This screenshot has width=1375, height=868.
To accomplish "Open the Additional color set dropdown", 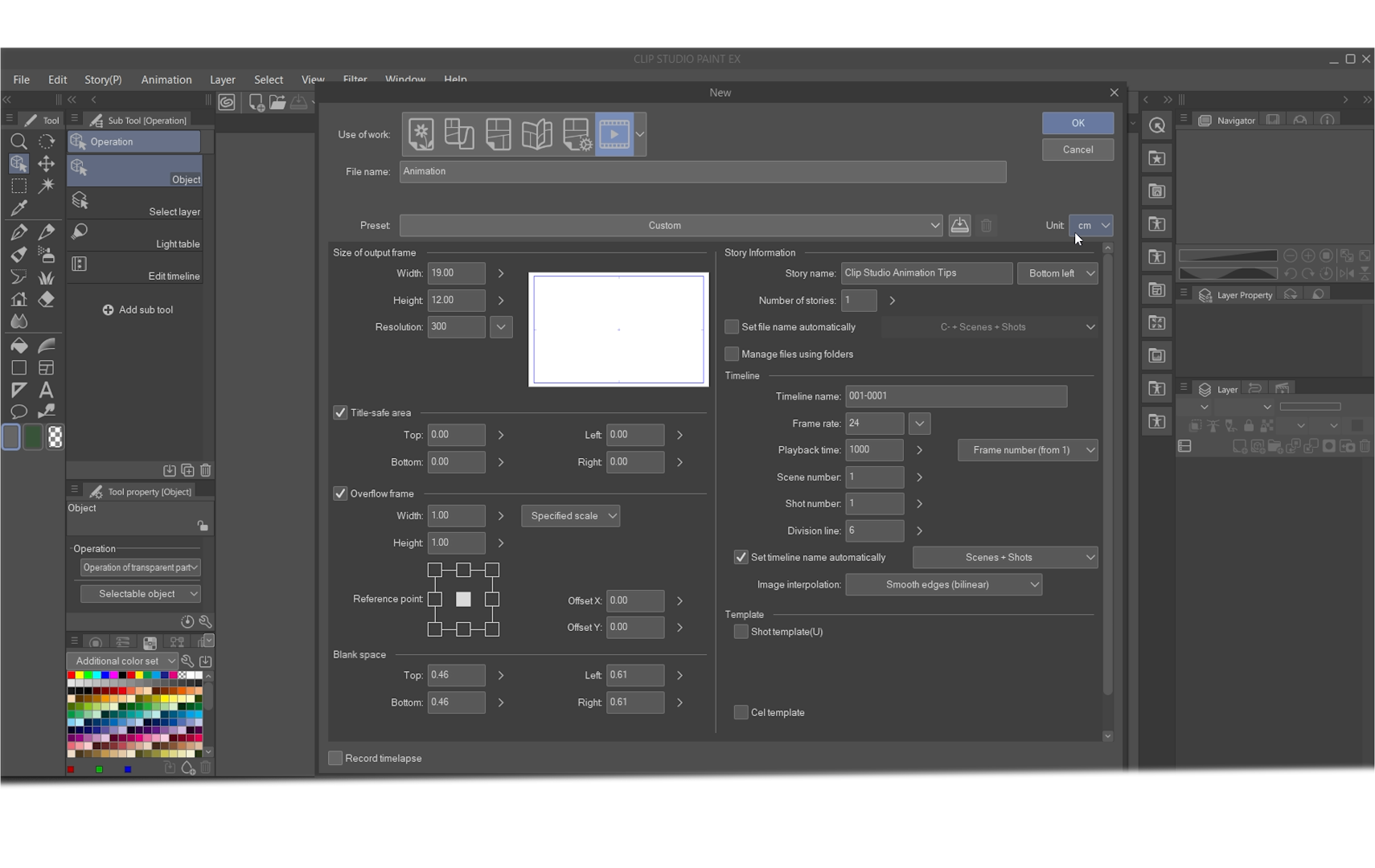I will [x=122, y=661].
